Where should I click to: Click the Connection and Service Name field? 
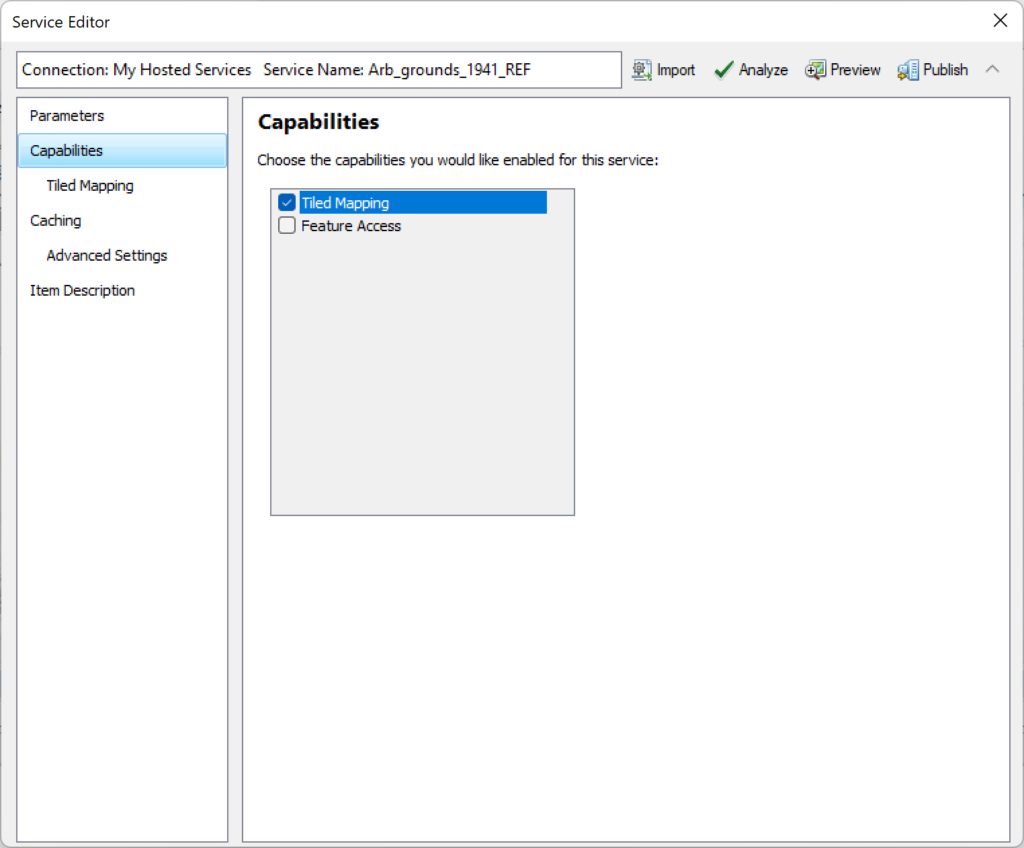(319, 70)
